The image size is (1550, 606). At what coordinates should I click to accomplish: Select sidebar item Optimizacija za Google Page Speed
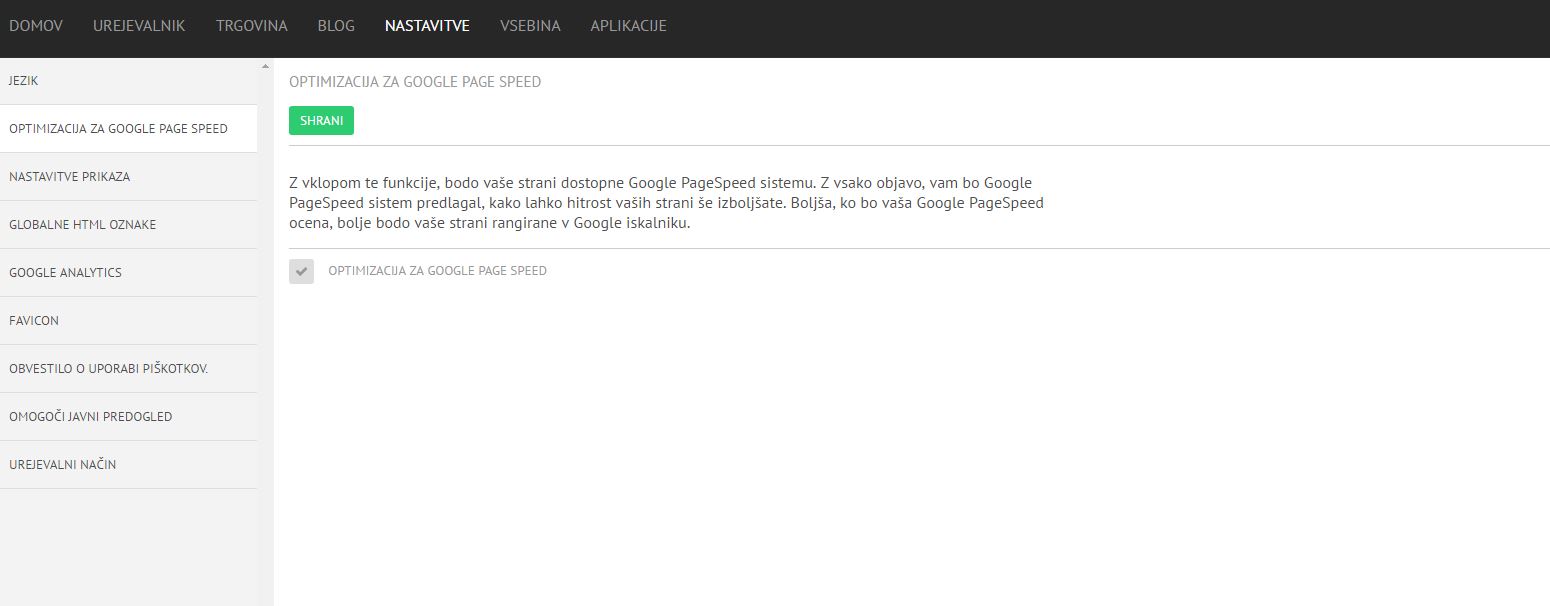coord(128,129)
